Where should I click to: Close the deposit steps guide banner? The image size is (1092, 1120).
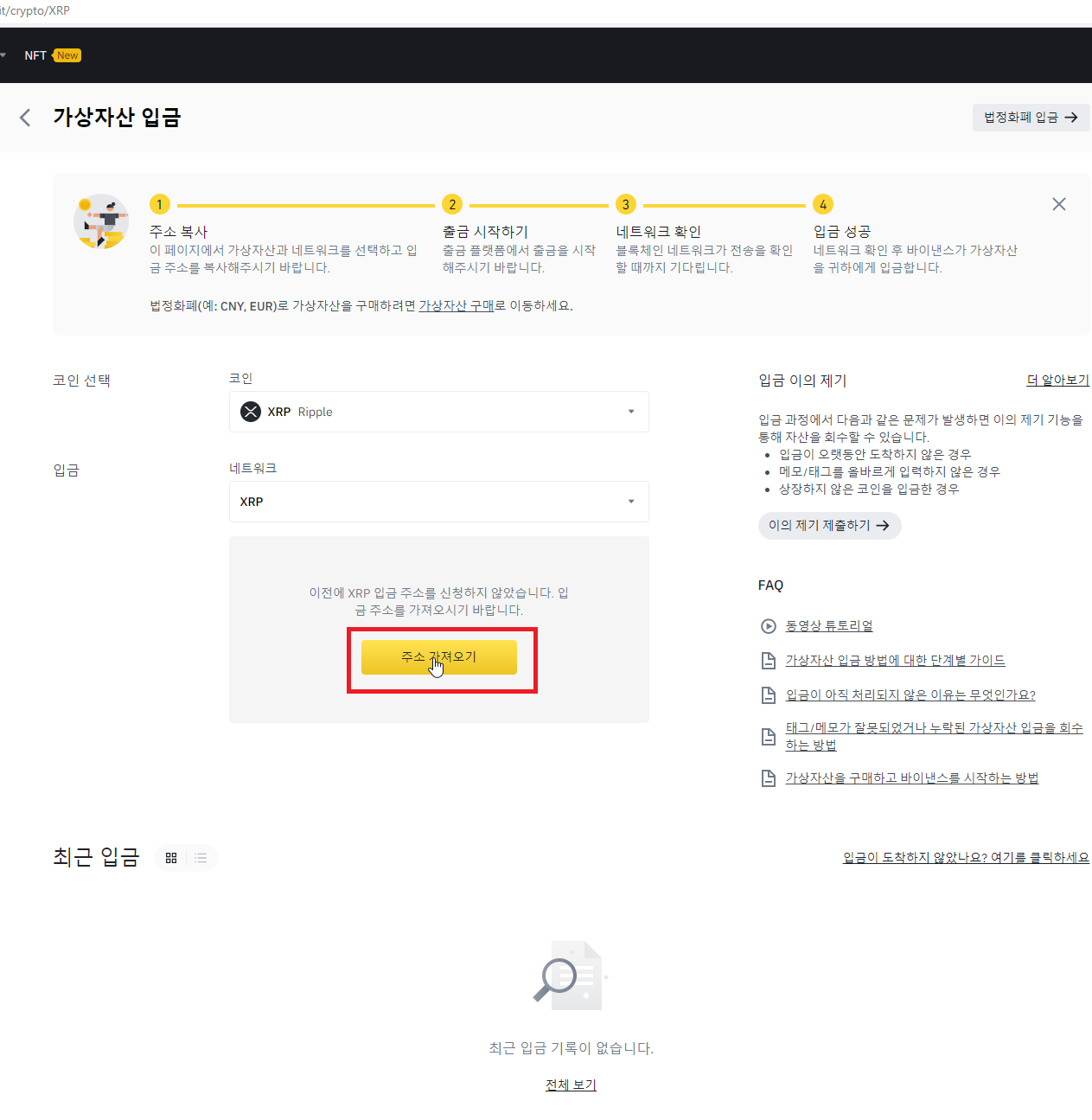coord(1058,204)
